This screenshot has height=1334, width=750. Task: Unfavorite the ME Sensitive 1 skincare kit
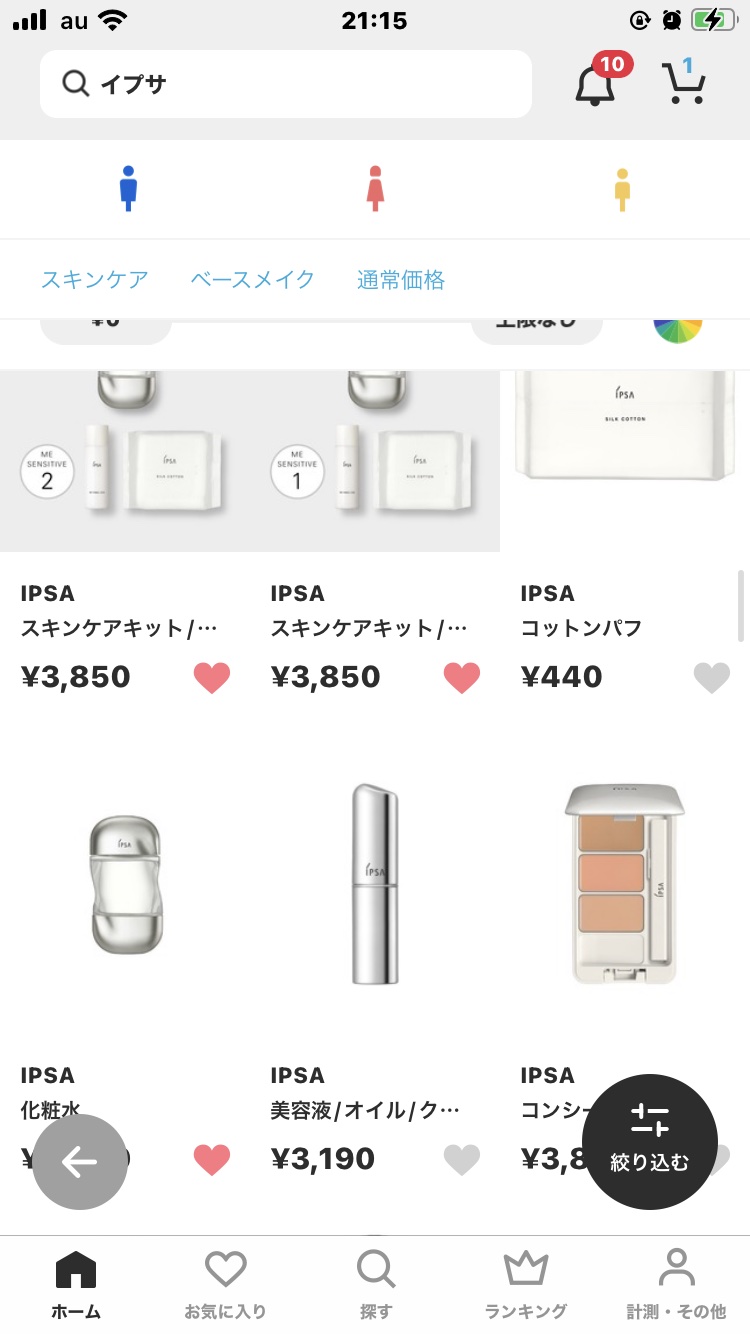click(462, 678)
